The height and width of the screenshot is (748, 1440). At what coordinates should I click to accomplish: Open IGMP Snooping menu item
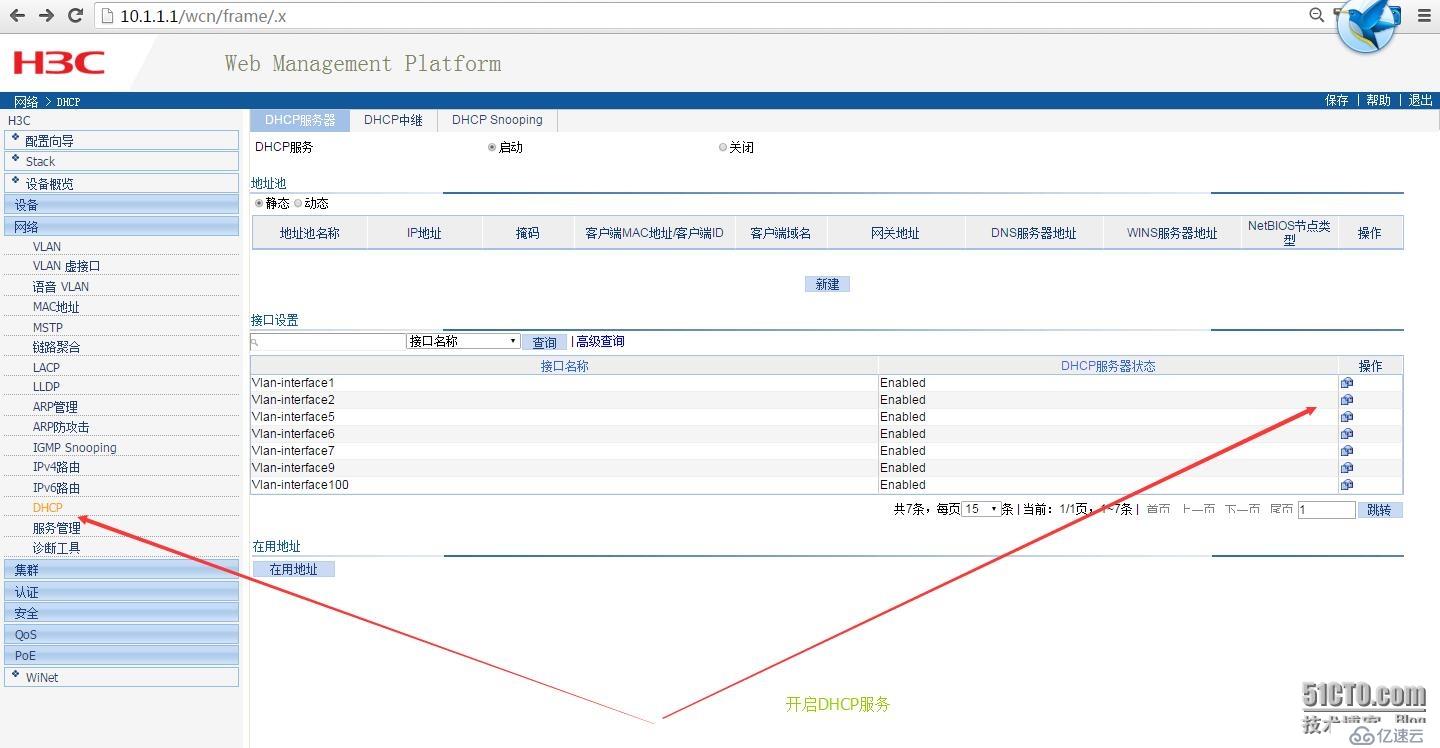[75, 447]
